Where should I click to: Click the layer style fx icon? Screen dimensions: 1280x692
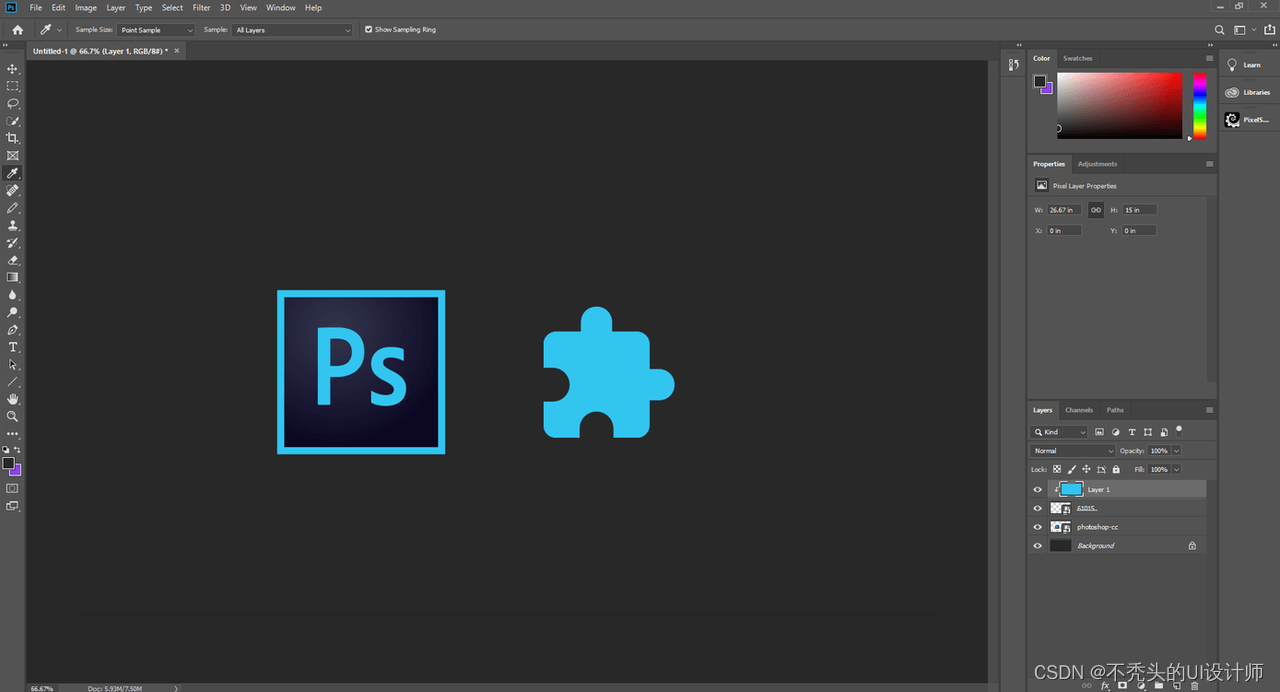[1105, 686]
